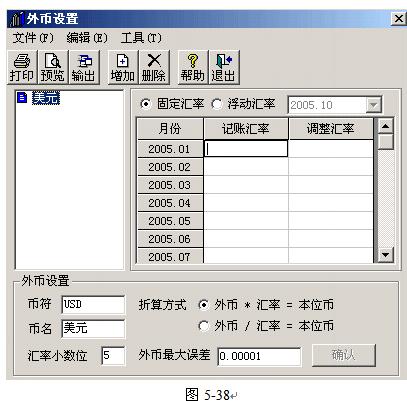The width and height of the screenshot is (407, 401).
Task: Click the 确认 button
Action: coord(344,355)
